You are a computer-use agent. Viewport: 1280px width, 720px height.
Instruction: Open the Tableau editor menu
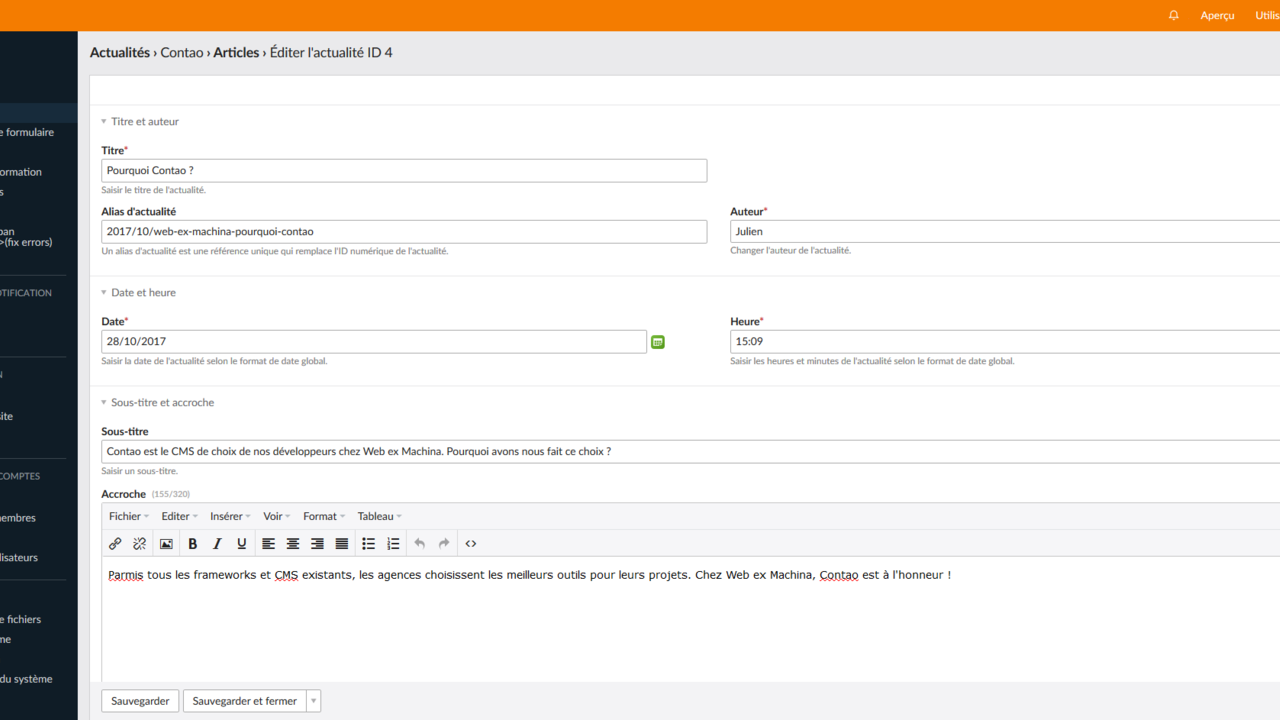(x=380, y=517)
